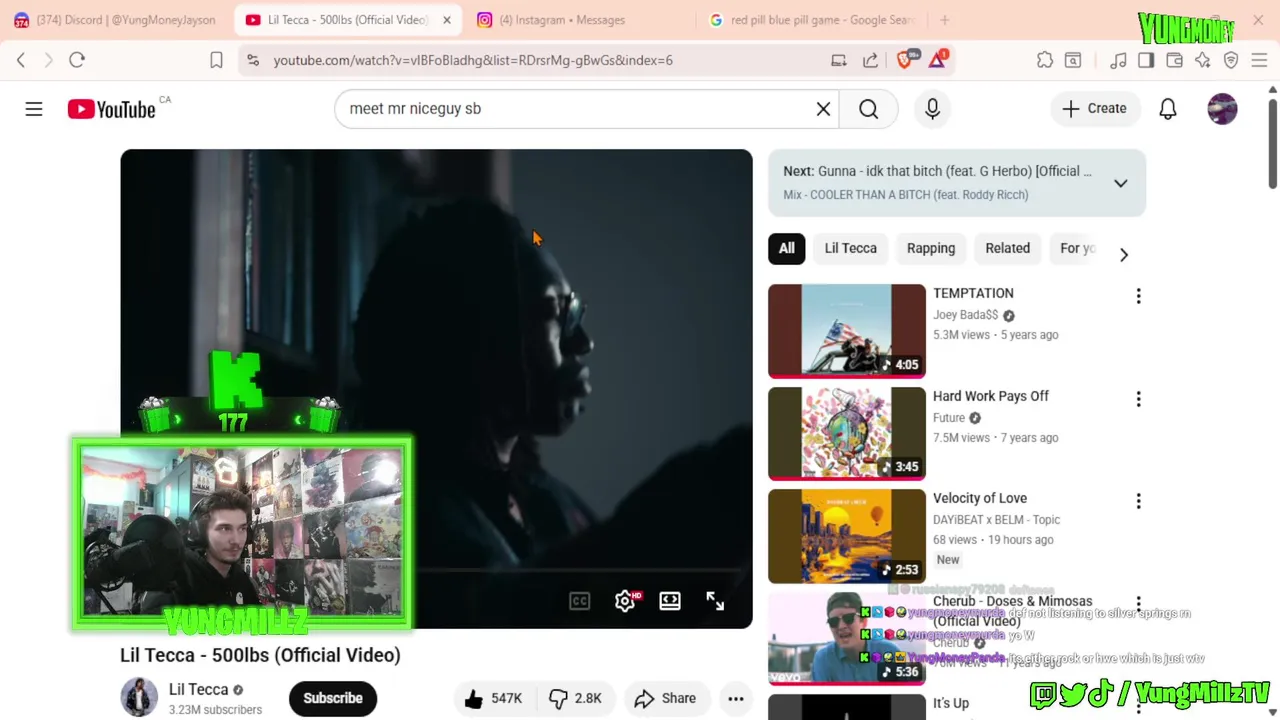Open the Brave Shields lion icon
This screenshot has width=1280, height=720.
[x=905, y=59]
